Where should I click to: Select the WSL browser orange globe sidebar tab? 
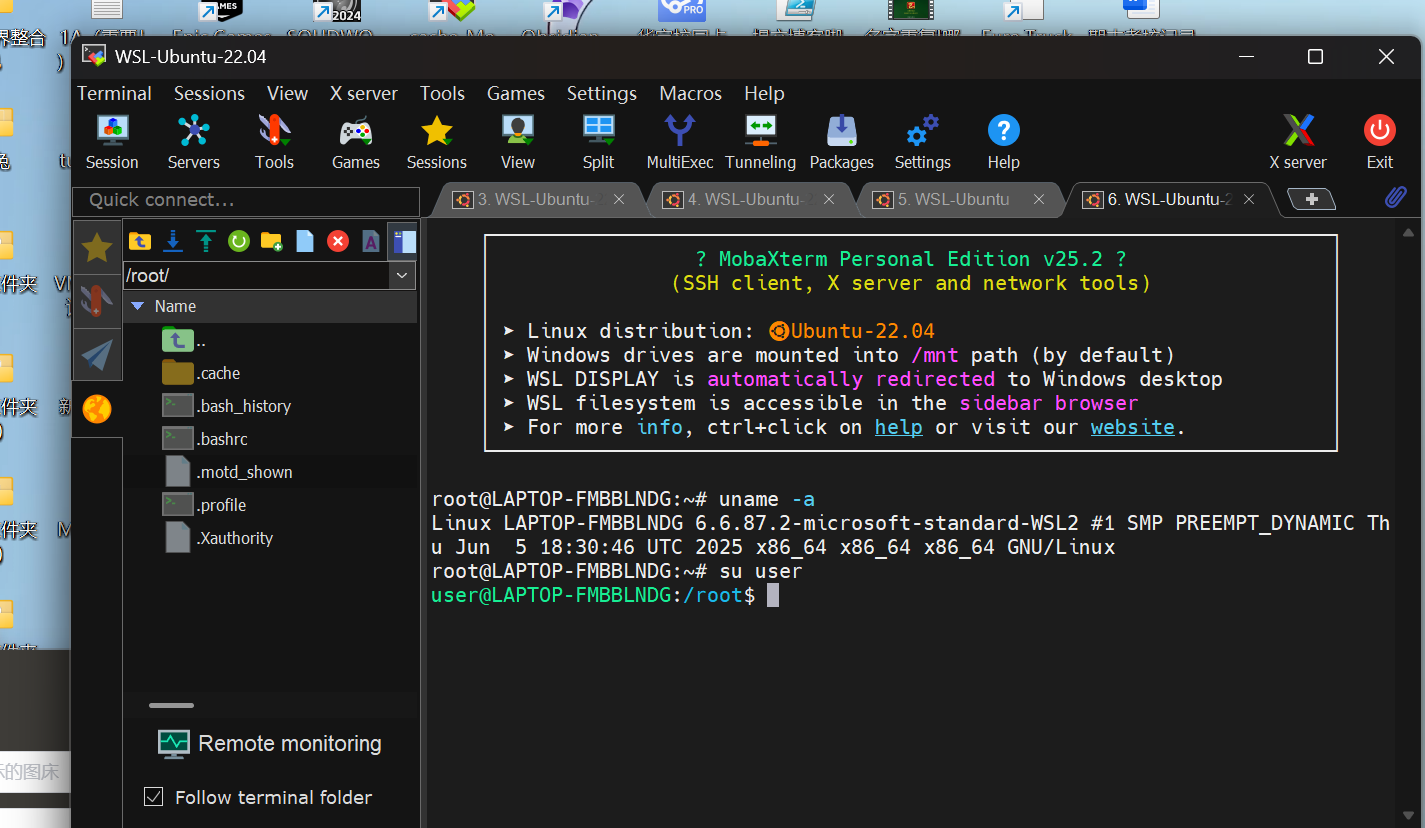coord(97,409)
